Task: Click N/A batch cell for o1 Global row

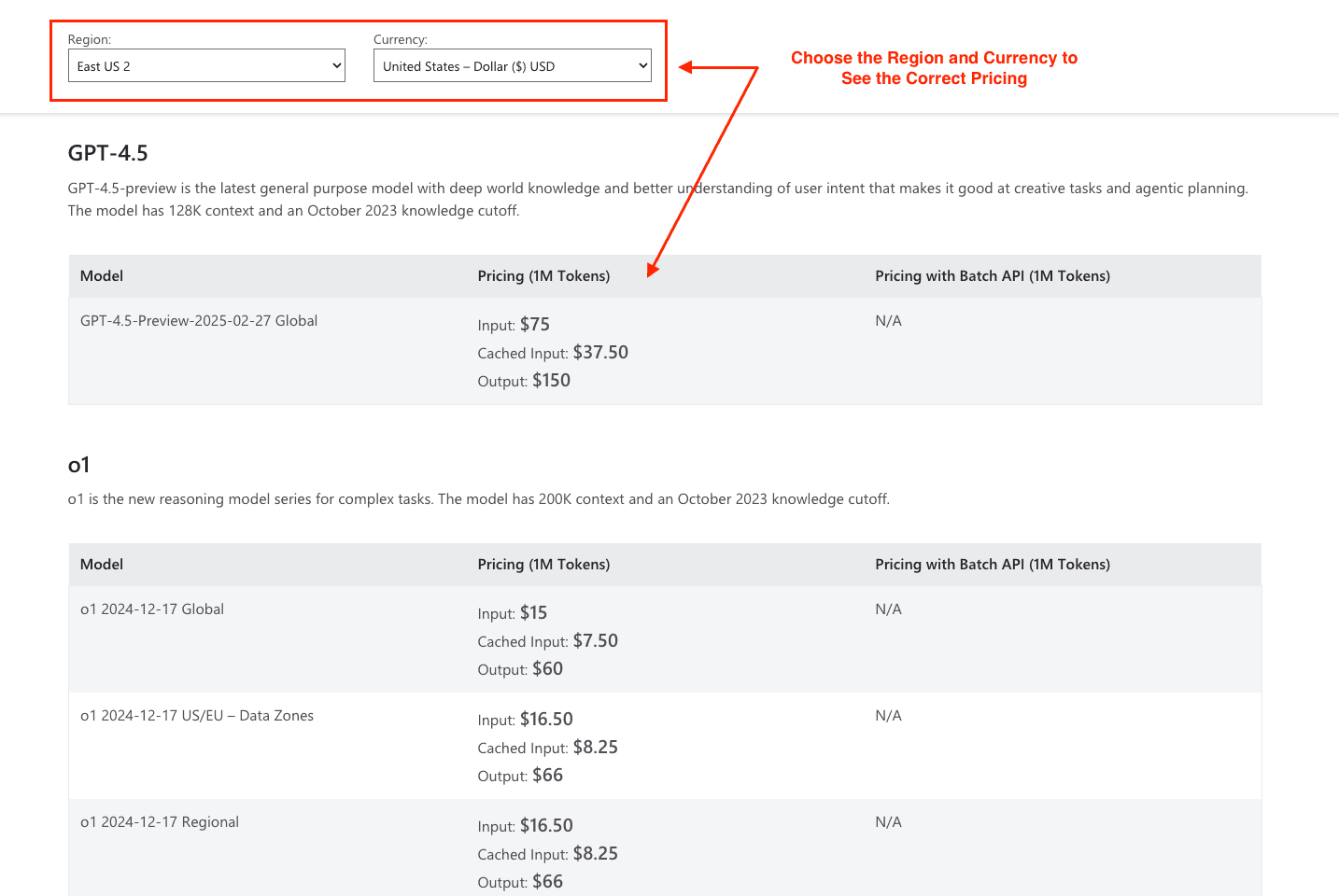Action: click(888, 609)
